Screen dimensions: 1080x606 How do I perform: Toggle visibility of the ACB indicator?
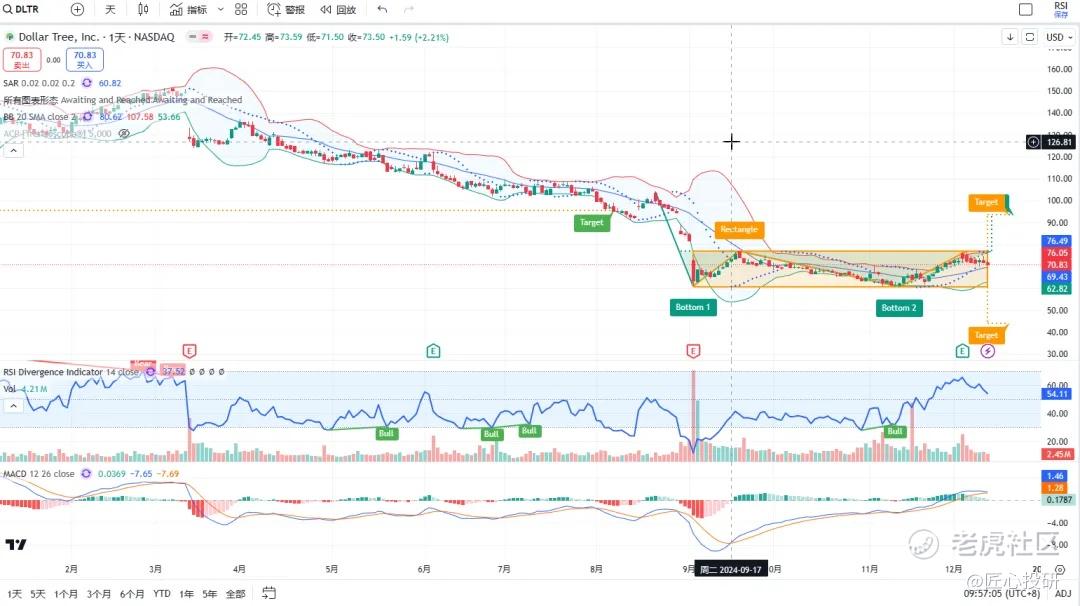pos(124,134)
